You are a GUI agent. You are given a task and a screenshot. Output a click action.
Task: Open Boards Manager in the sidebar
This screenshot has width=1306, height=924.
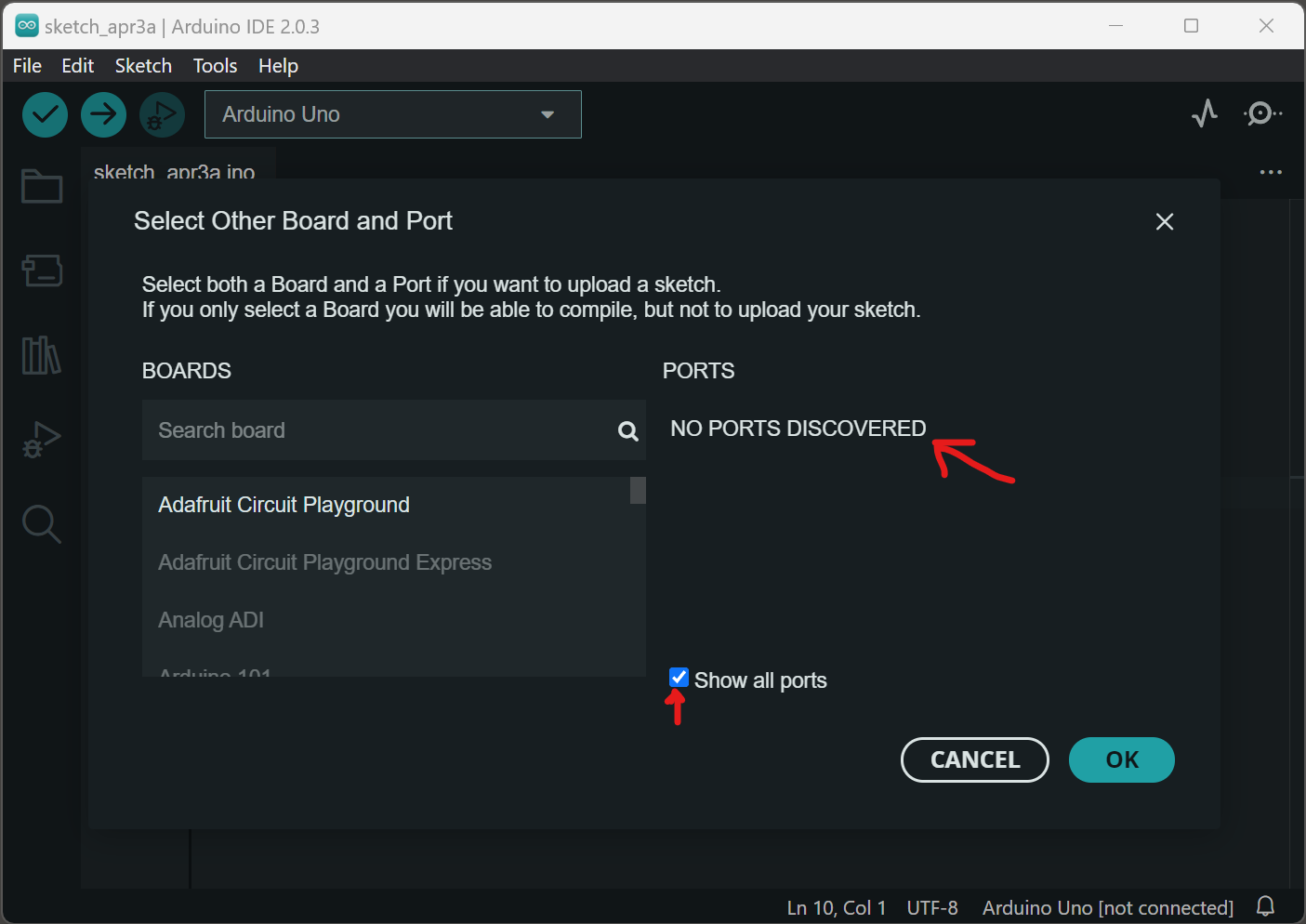[42, 271]
